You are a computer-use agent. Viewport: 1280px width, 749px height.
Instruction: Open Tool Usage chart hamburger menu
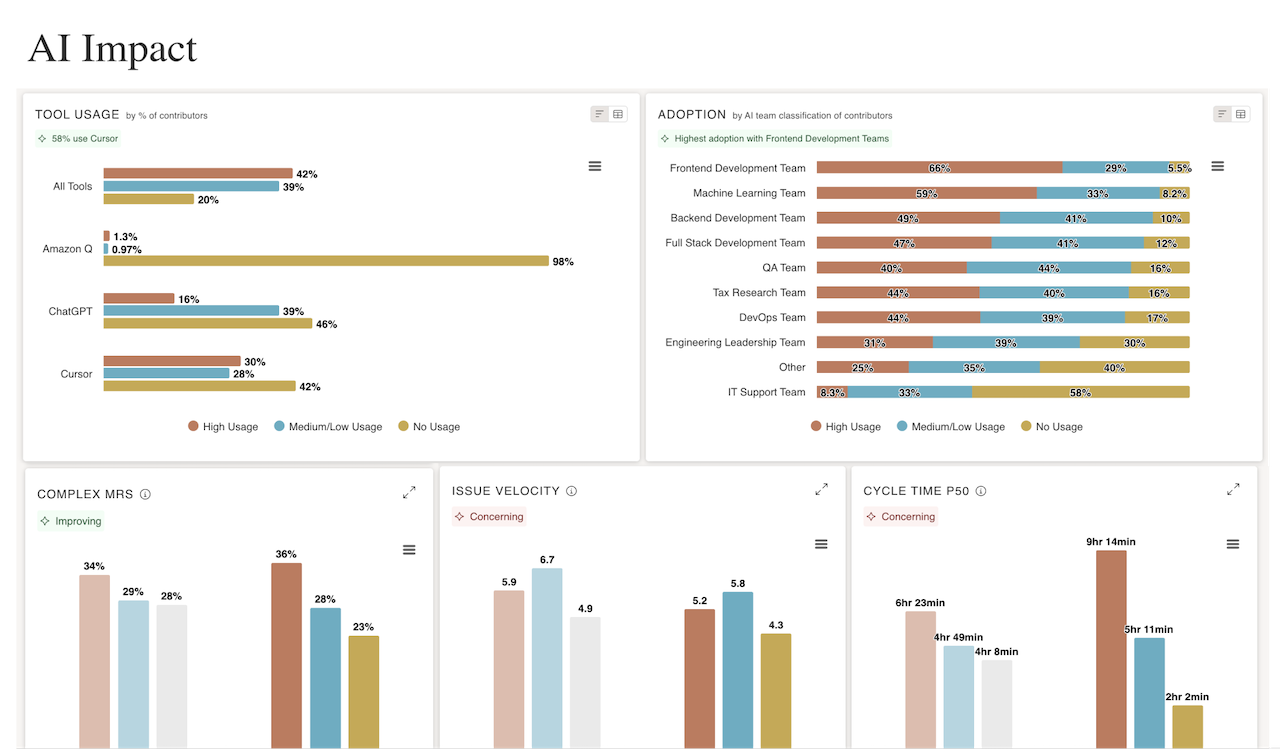tap(595, 166)
